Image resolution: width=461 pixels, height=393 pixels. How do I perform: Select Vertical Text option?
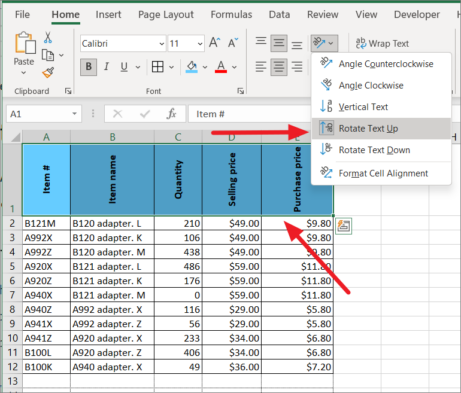381,107
